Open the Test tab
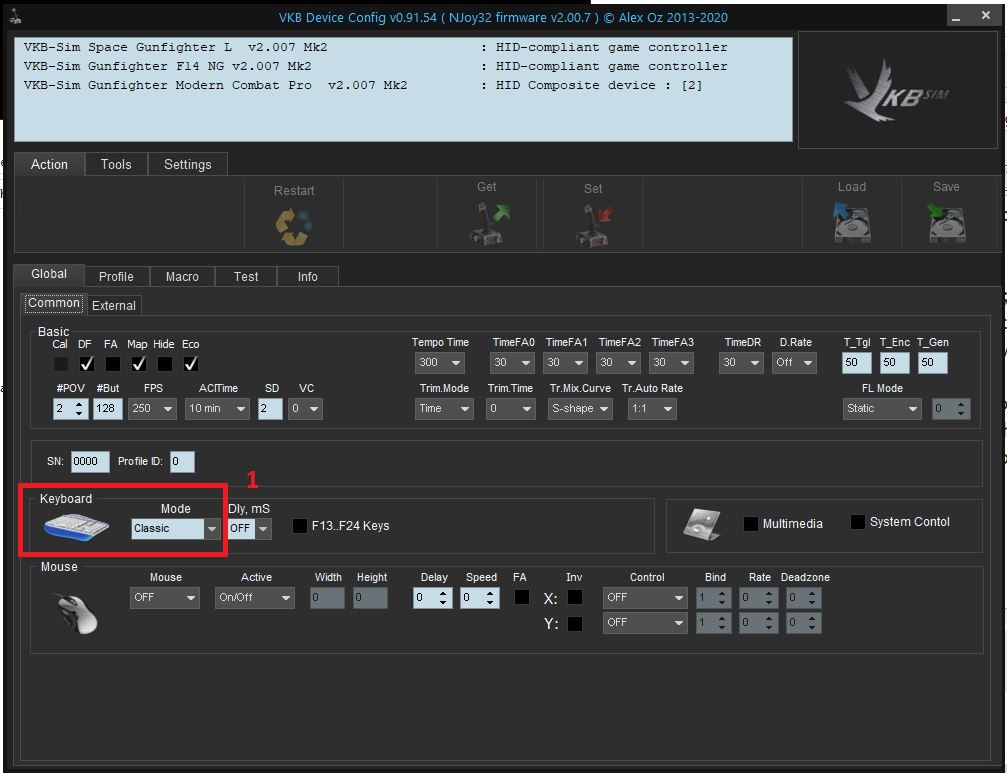The image size is (1007, 773). [x=246, y=277]
